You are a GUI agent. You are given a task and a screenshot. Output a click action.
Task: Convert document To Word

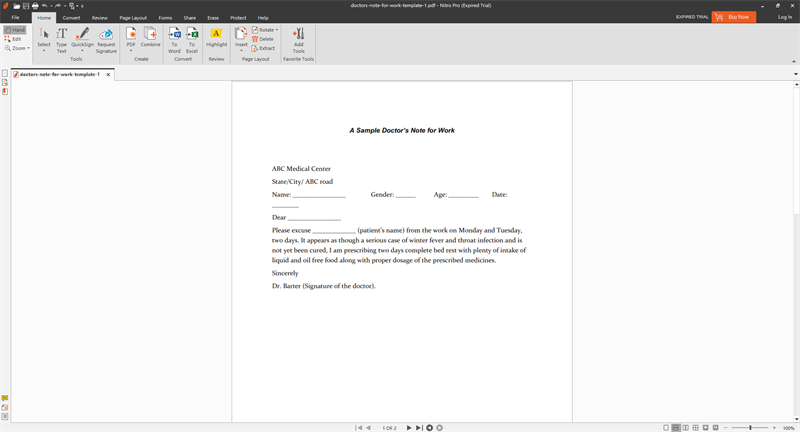174,40
